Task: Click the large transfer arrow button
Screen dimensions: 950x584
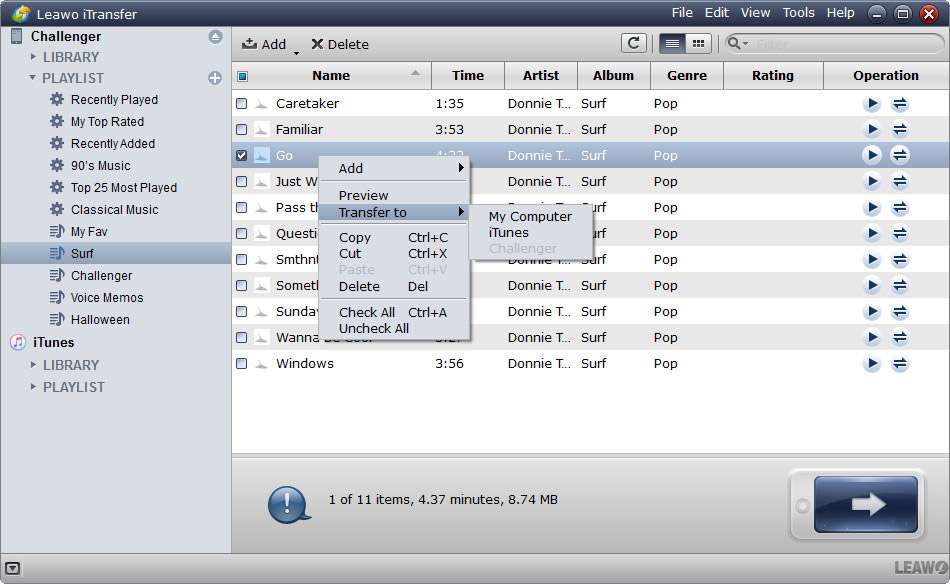Action: tap(866, 504)
